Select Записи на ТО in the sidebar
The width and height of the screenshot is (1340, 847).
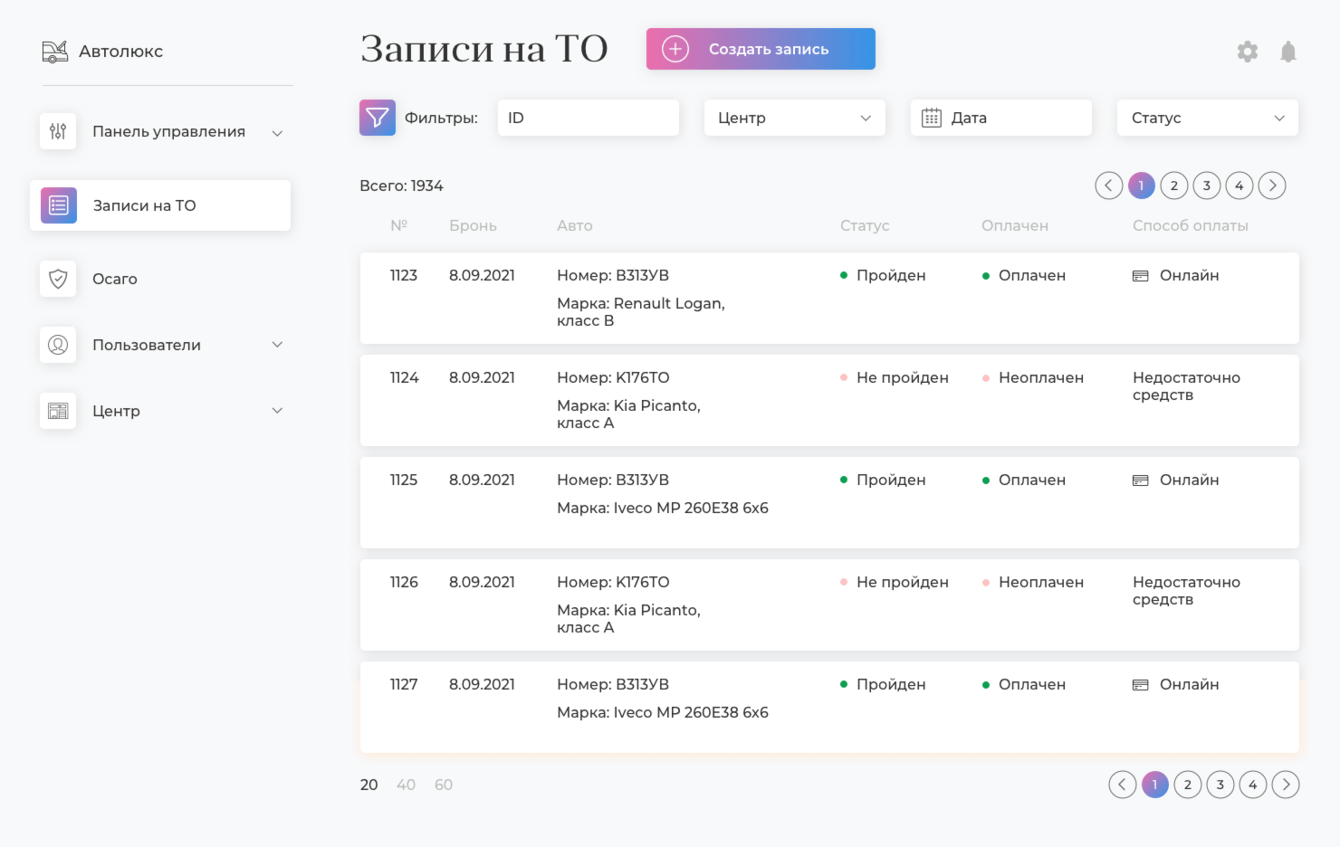tap(160, 205)
